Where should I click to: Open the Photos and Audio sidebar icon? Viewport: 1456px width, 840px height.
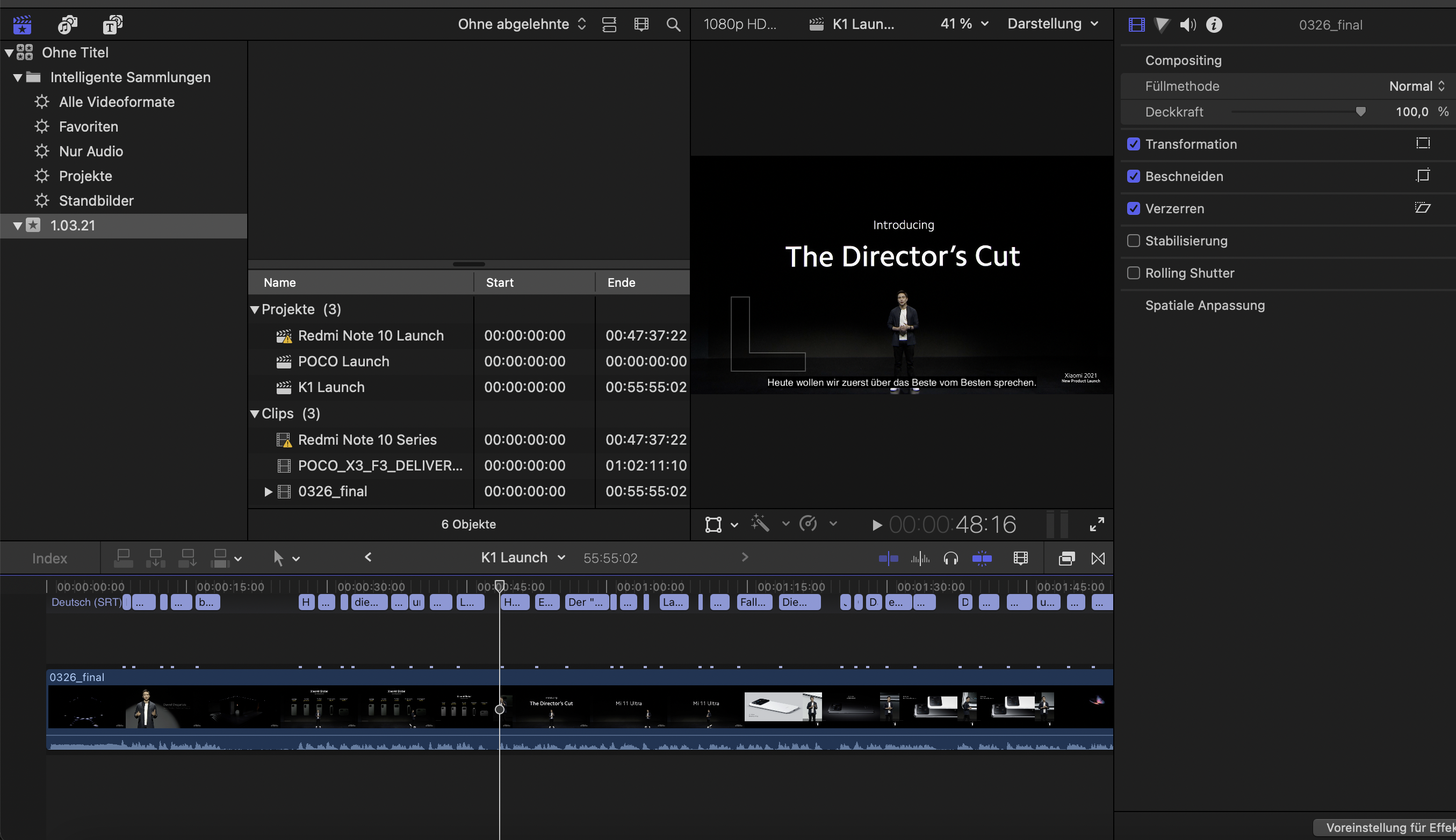pyautogui.click(x=68, y=24)
